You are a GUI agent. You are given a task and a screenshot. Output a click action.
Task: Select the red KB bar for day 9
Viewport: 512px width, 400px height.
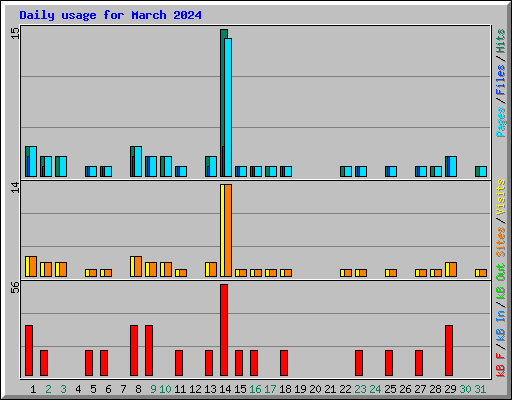click(149, 351)
